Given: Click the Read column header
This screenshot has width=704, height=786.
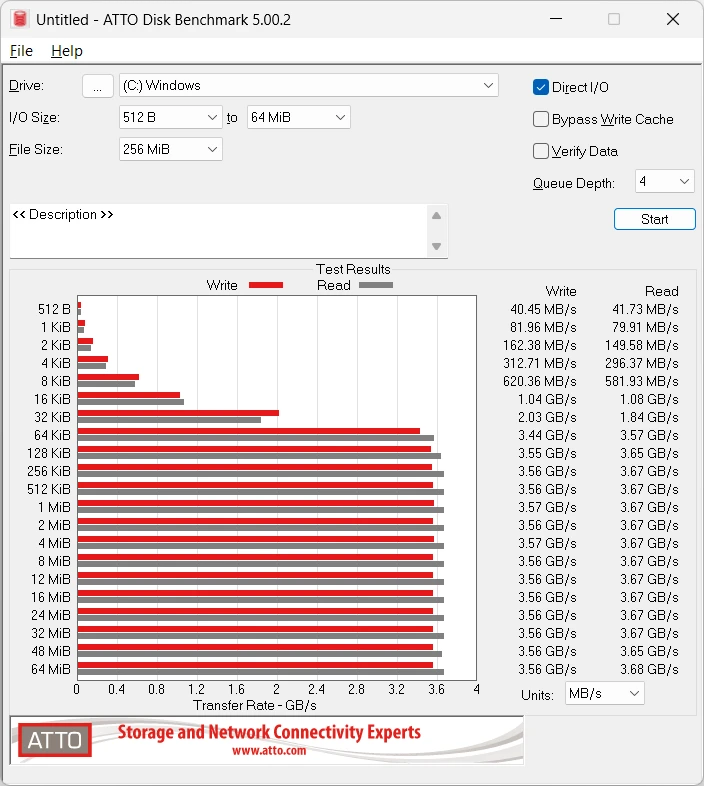Looking at the screenshot, I should pos(661,291).
